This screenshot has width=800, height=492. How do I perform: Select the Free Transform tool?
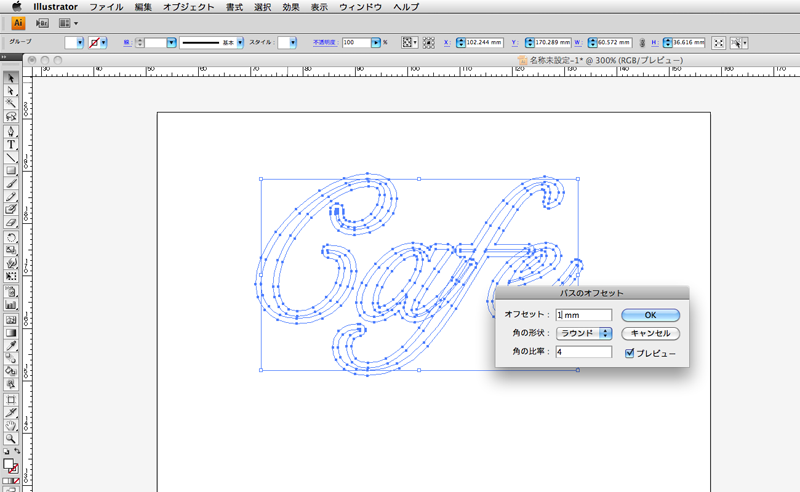[x=11, y=276]
